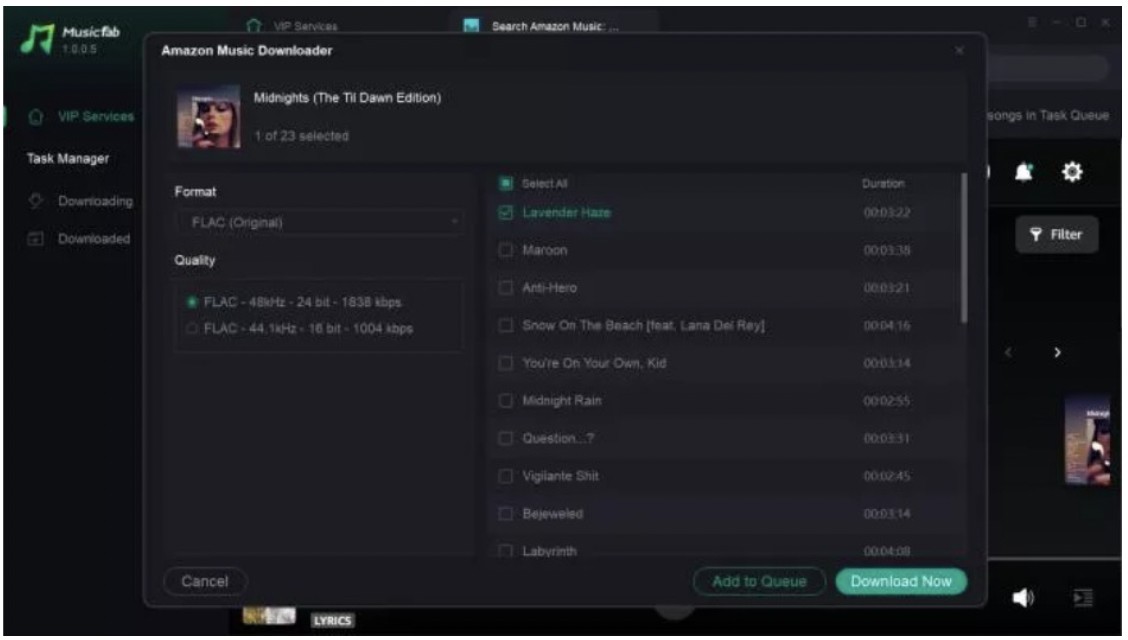Click the Maroon track title

click(x=545, y=250)
